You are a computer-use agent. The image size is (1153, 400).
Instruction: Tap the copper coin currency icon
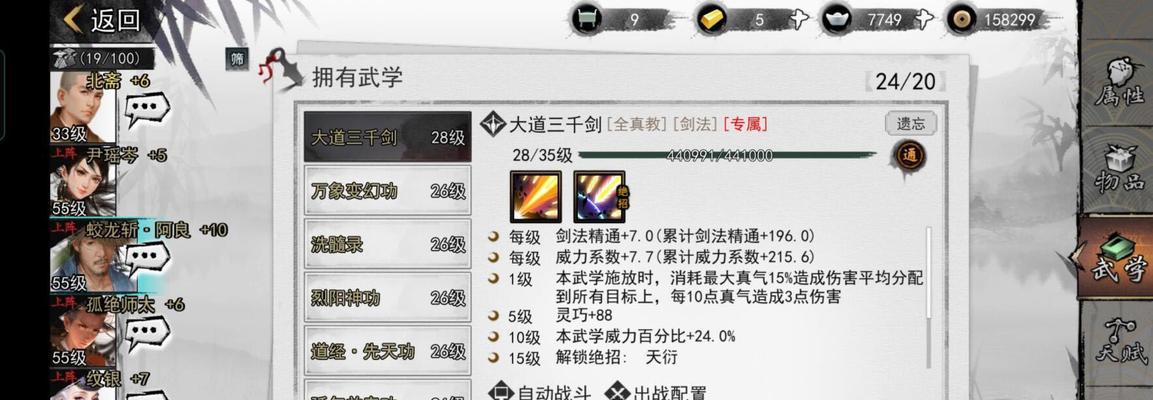960,20
